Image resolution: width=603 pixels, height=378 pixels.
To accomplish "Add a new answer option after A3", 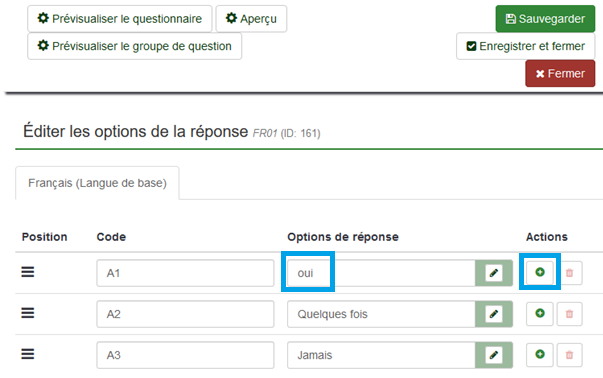I will (x=540, y=355).
